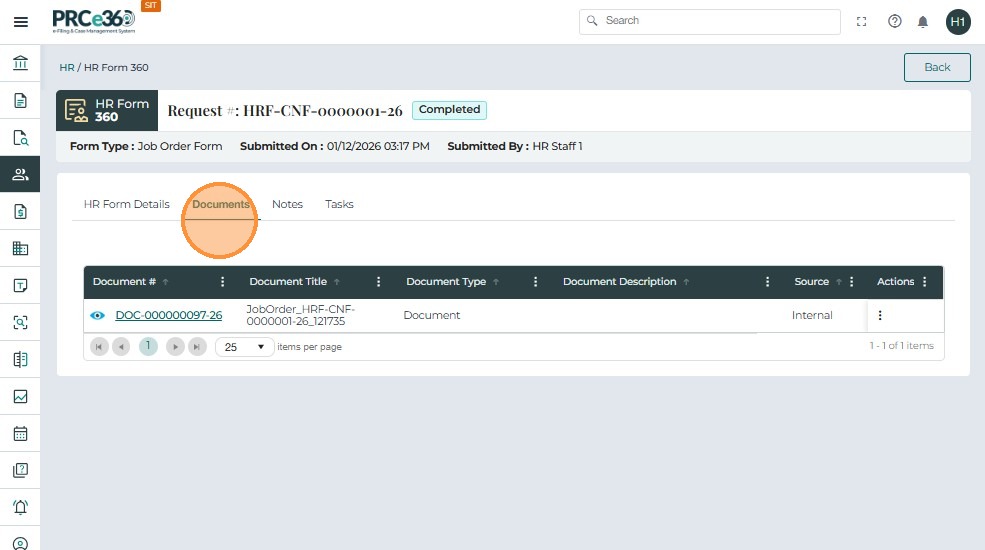Open the document sidebar icon
This screenshot has height=550, width=985.
[x=20, y=100]
